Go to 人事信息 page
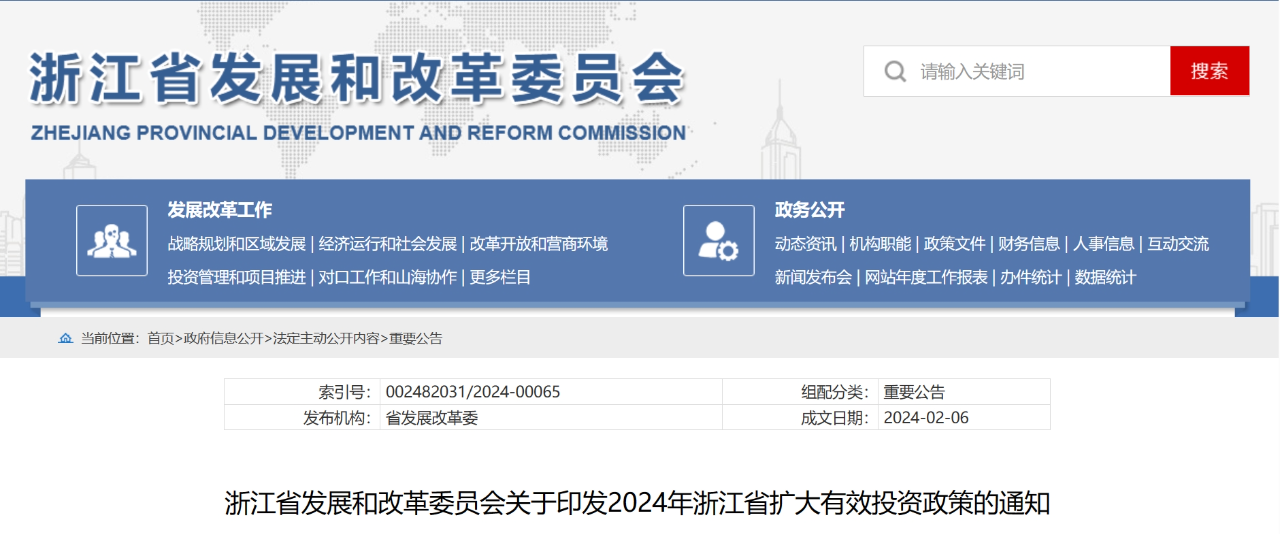1280x534 pixels. [1104, 244]
